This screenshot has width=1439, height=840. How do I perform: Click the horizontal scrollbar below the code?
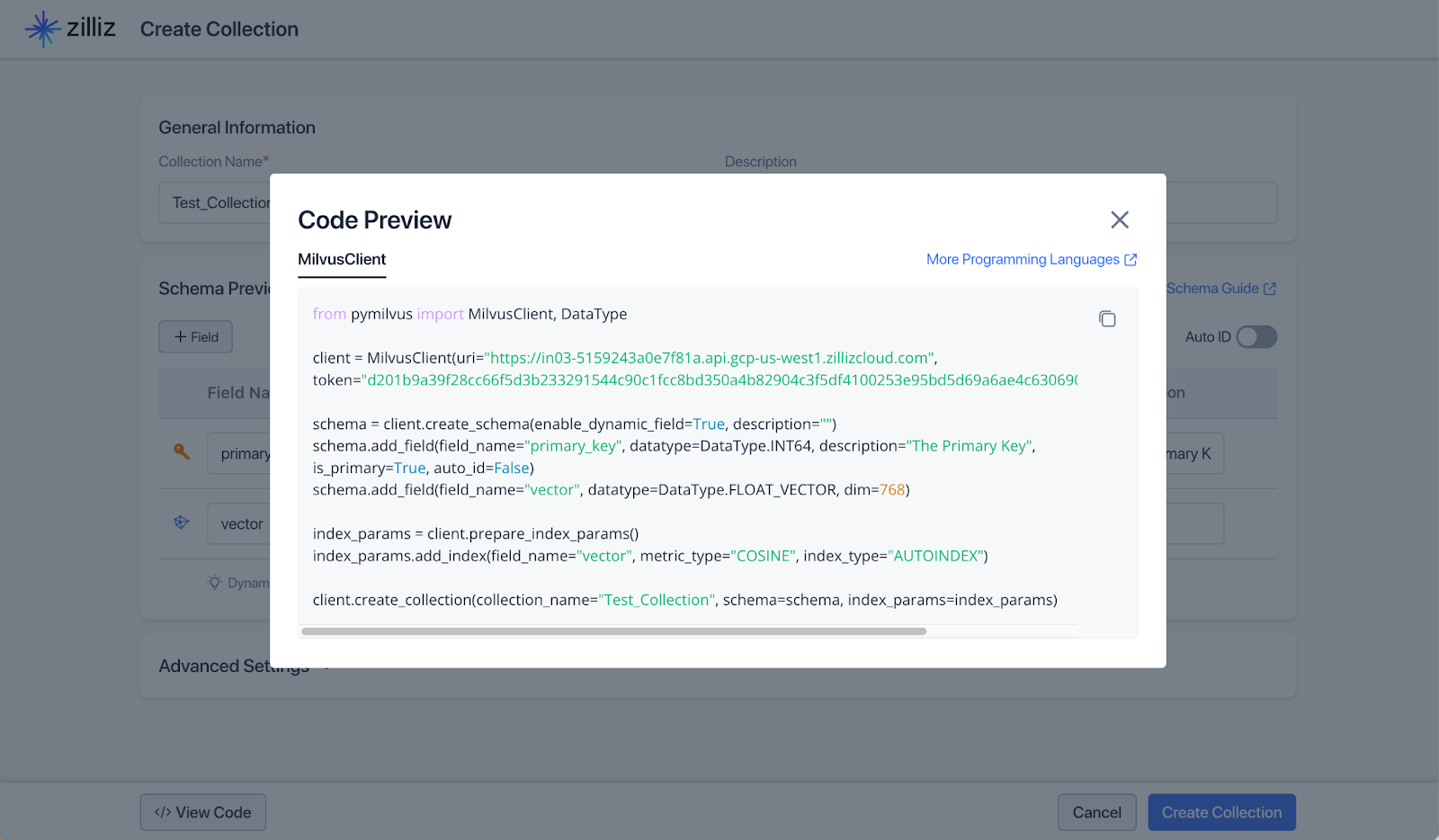click(614, 630)
